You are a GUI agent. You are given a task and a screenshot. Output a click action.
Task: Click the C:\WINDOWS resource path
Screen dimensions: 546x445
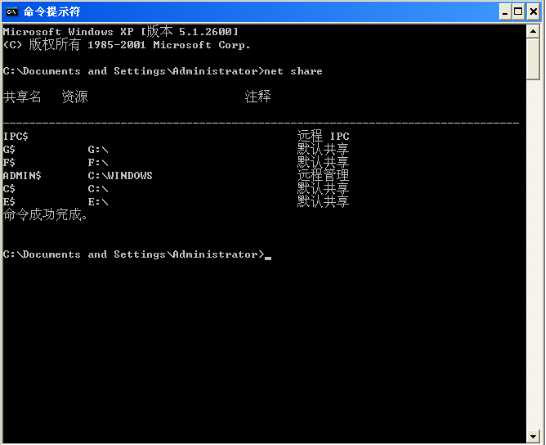click(x=120, y=175)
